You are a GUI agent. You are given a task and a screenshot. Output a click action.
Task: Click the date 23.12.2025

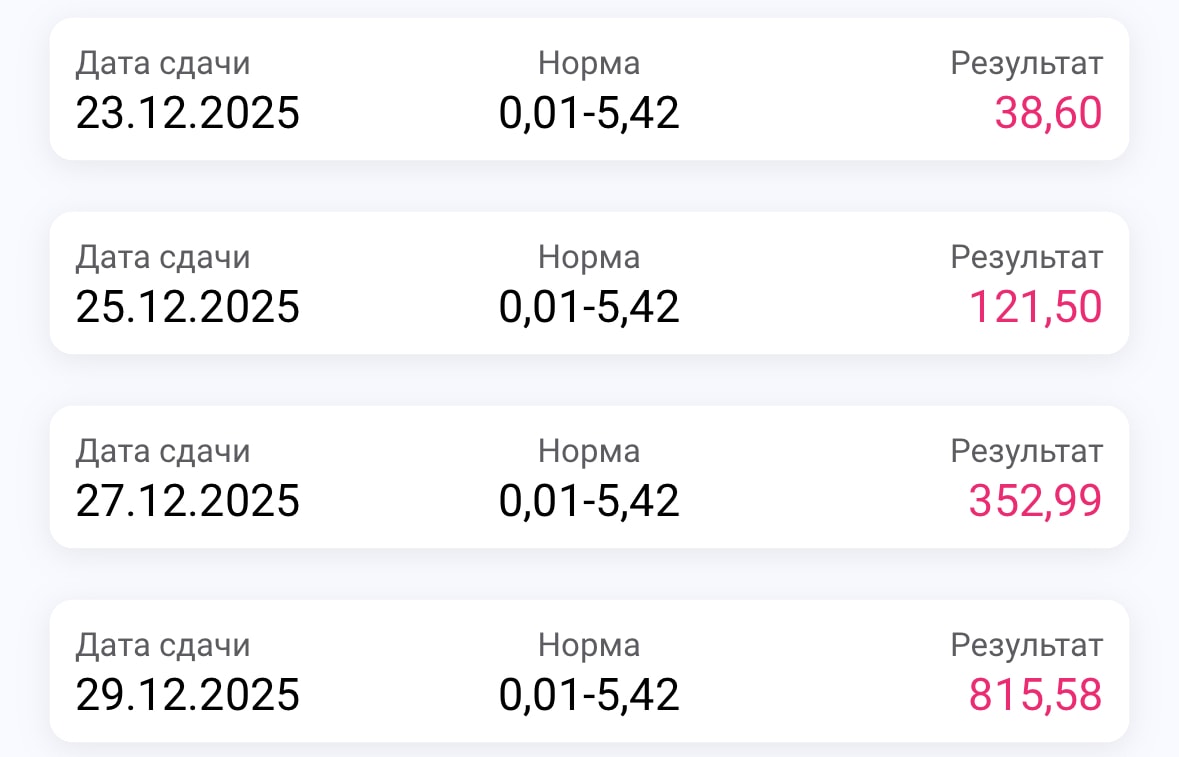pyautogui.click(x=188, y=114)
